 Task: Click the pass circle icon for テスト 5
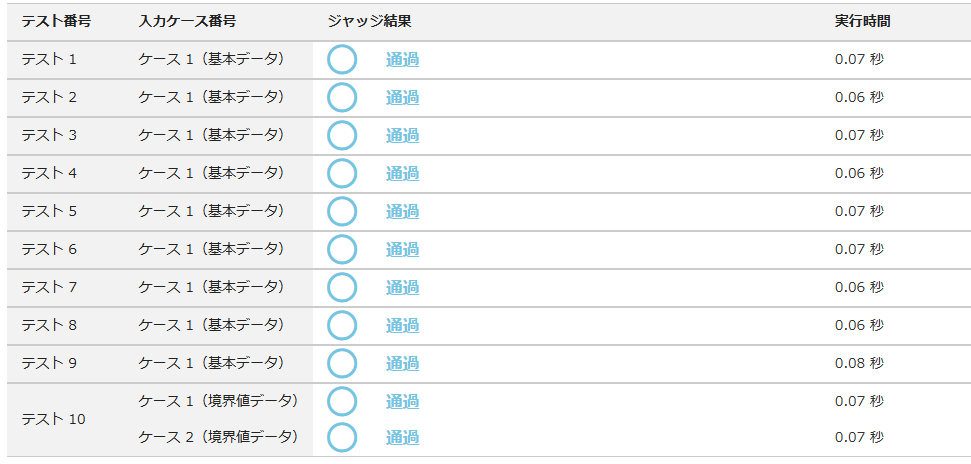click(342, 212)
